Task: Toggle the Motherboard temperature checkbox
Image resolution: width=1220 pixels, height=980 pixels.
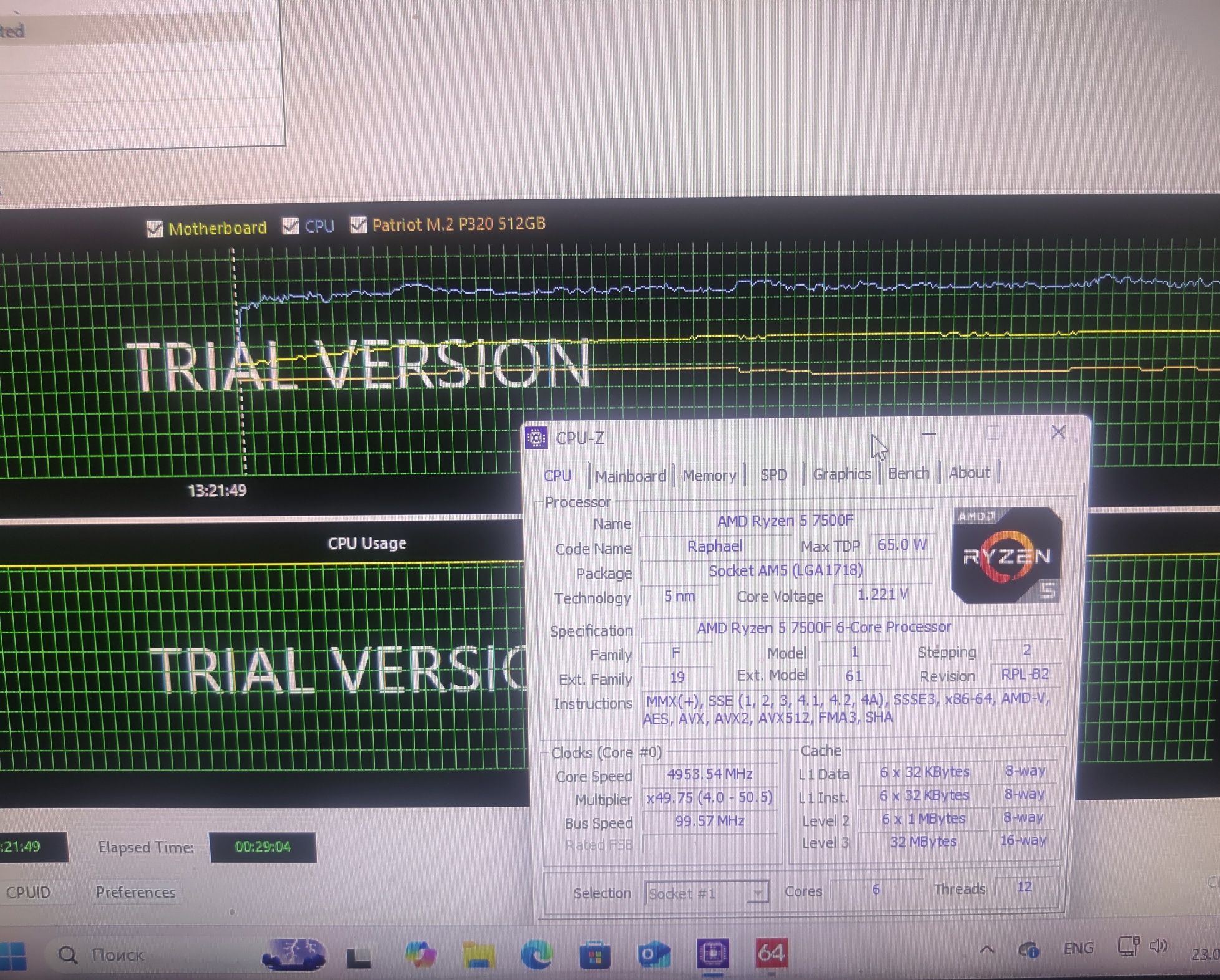Action: point(155,229)
